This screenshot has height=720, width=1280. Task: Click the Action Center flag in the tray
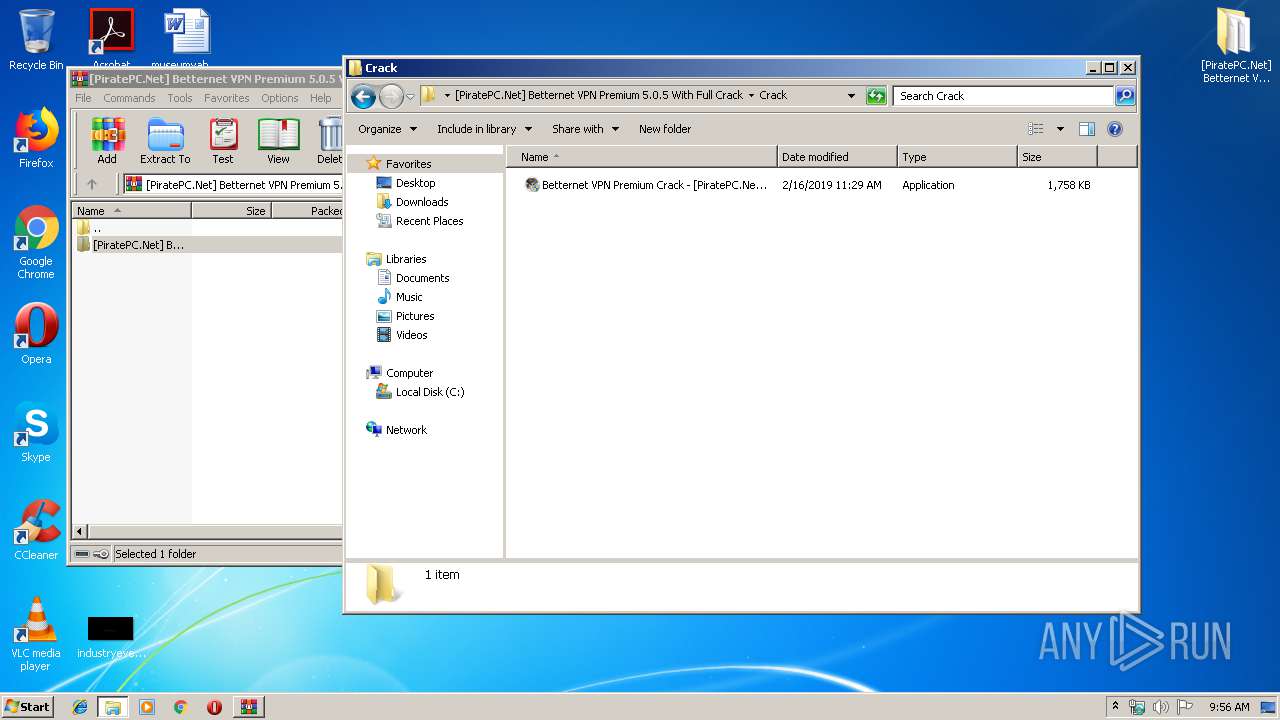[1185, 707]
